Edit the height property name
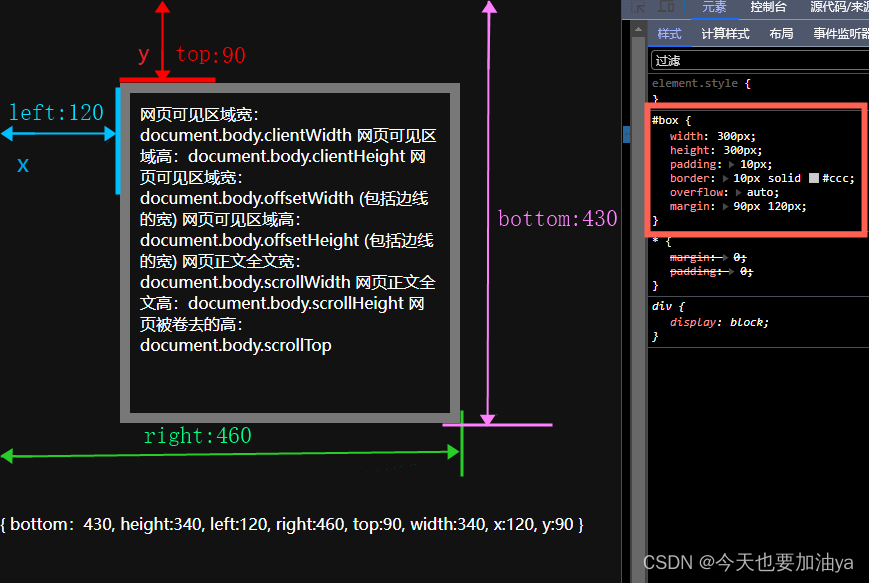 click(690, 150)
